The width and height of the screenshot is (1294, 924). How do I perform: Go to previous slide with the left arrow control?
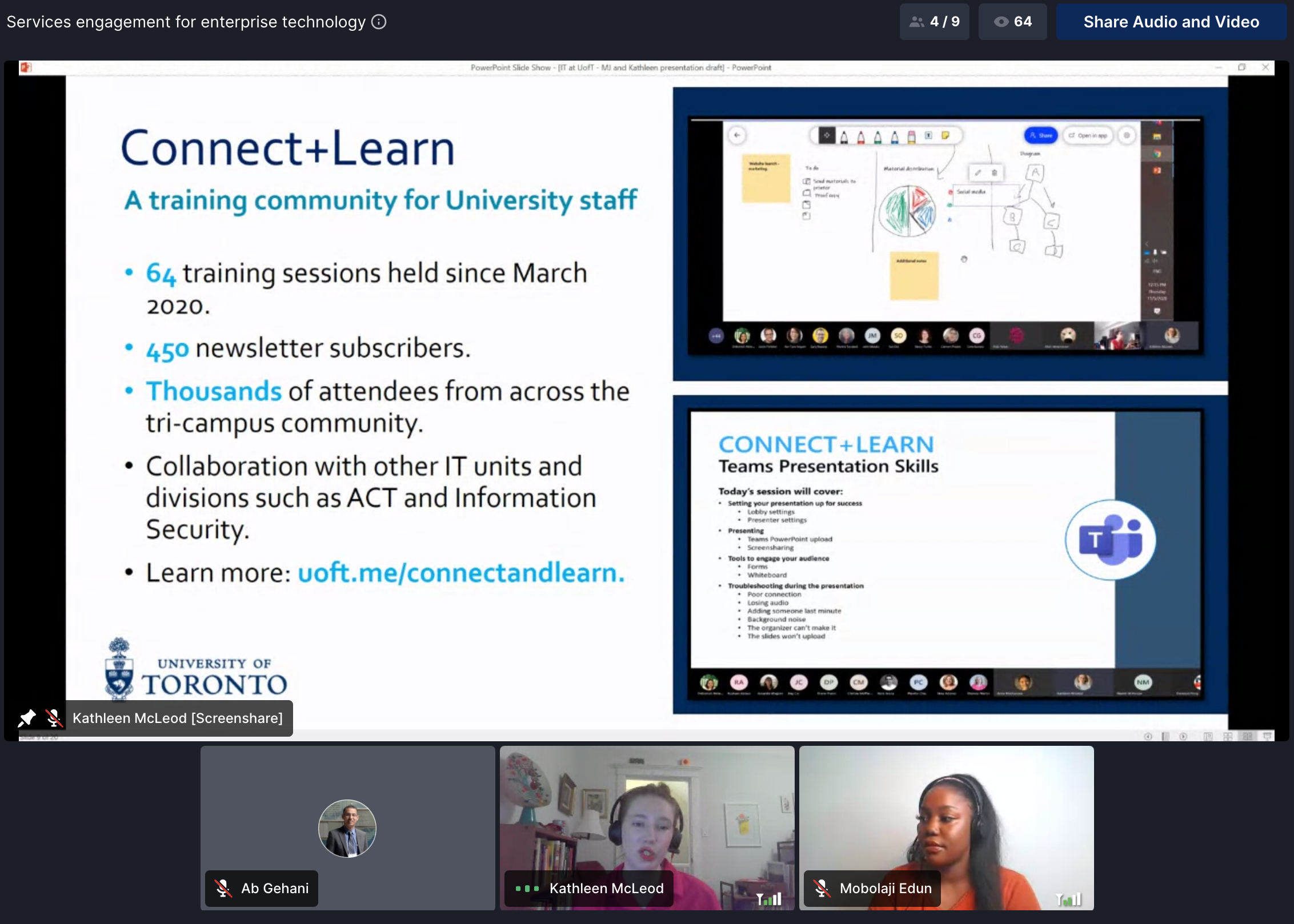pyautogui.click(x=1148, y=737)
